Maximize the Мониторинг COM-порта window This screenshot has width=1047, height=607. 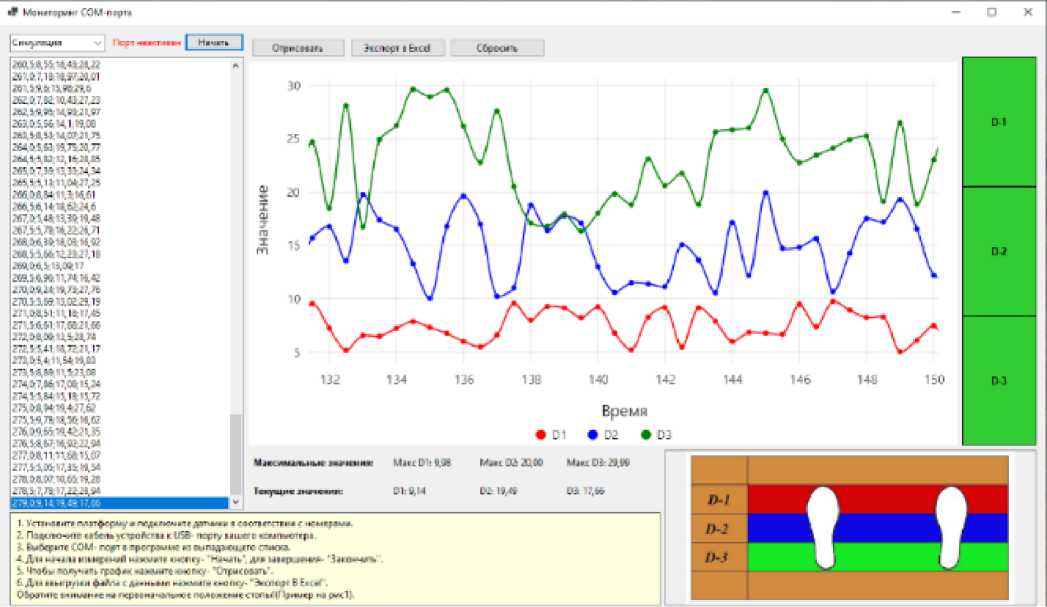click(991, 12)
